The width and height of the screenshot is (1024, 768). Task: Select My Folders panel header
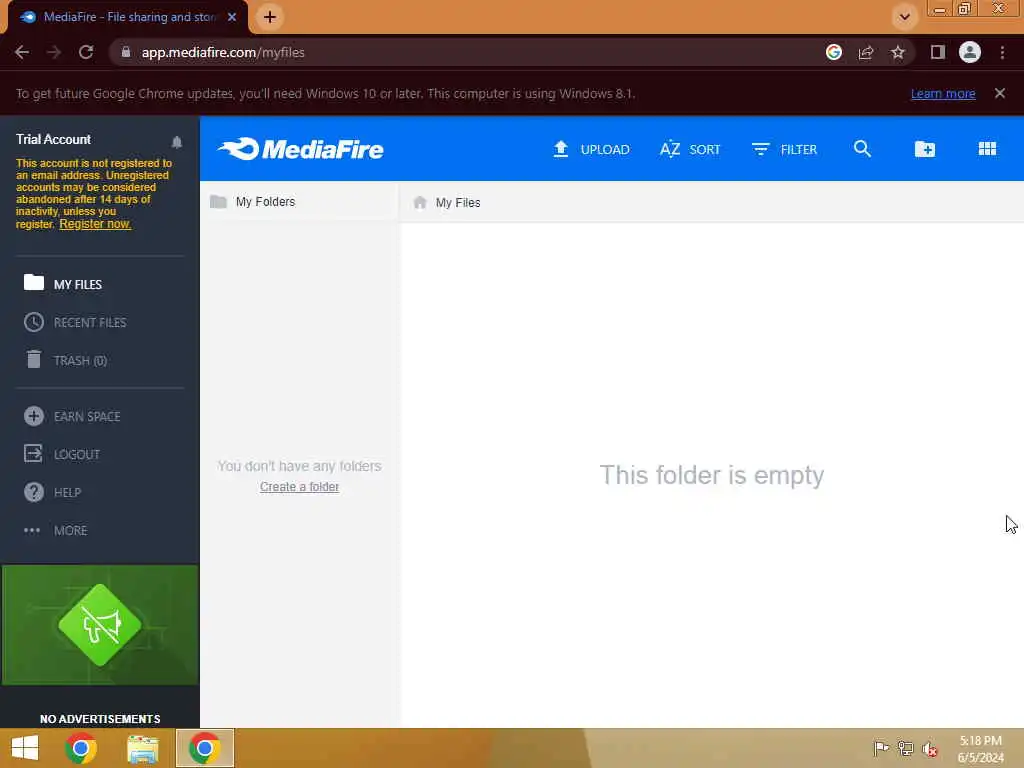(300, 202)
